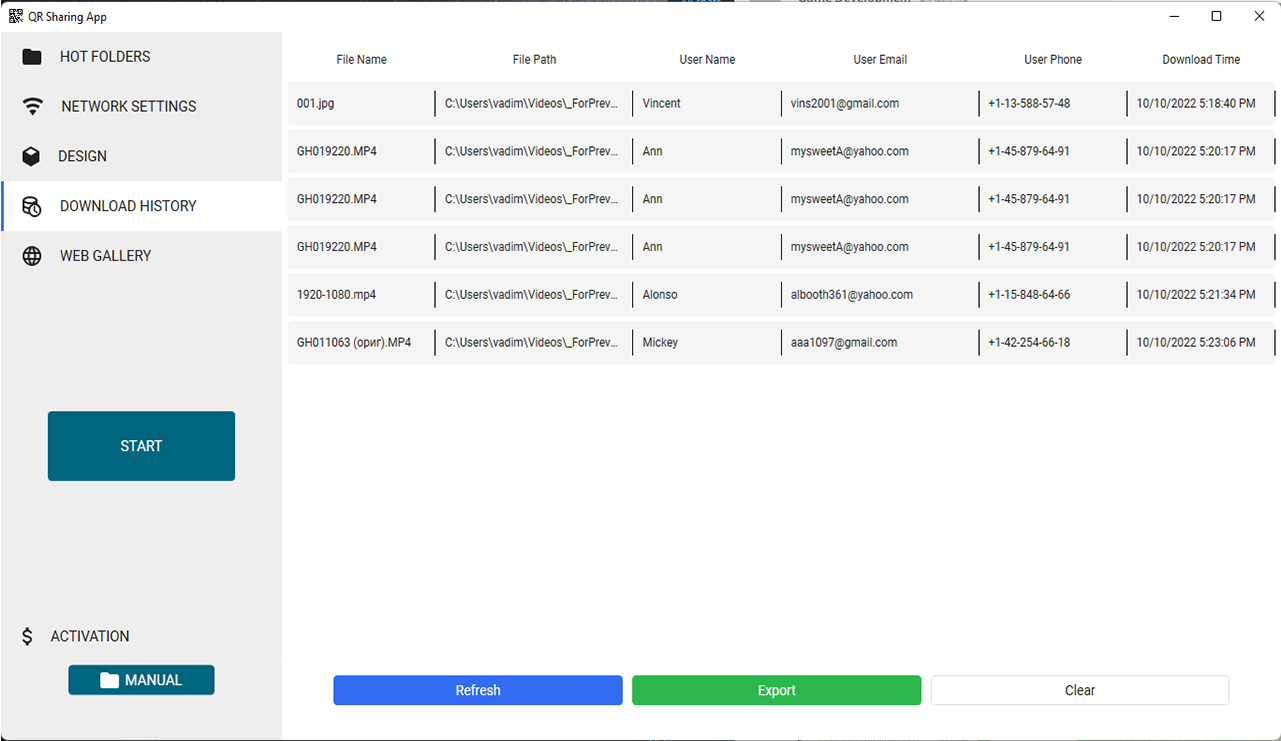Click the folder icon on Manual button
Screen dimensions: 1281x741
pyautogui.click(x=109, y=680)
